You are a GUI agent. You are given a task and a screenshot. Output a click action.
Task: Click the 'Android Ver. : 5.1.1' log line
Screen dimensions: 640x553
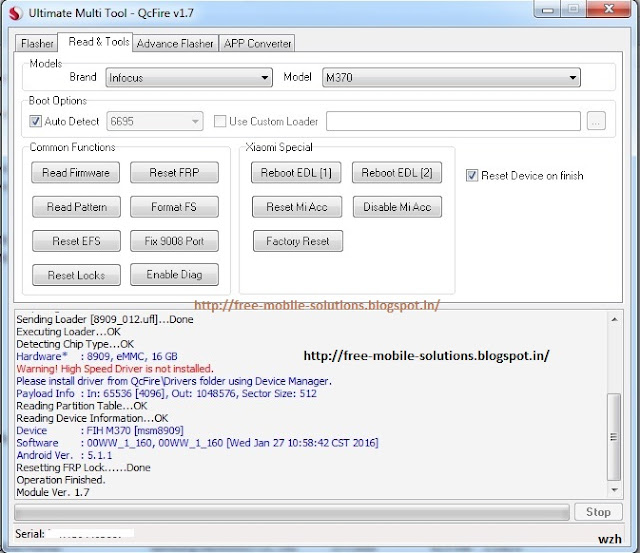[x=64, y=455]
